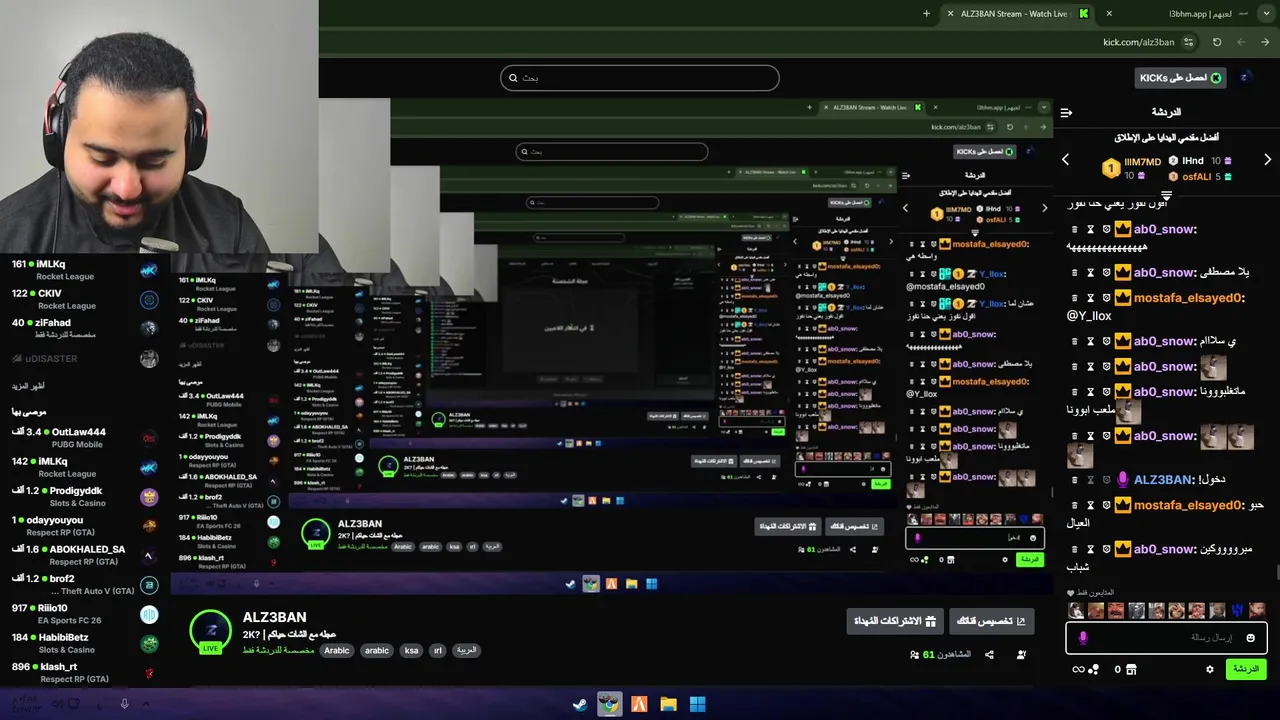Click ALZ3BAN username in chat messages
This screenshot has width=1280, height=720.
(1163, 480)
